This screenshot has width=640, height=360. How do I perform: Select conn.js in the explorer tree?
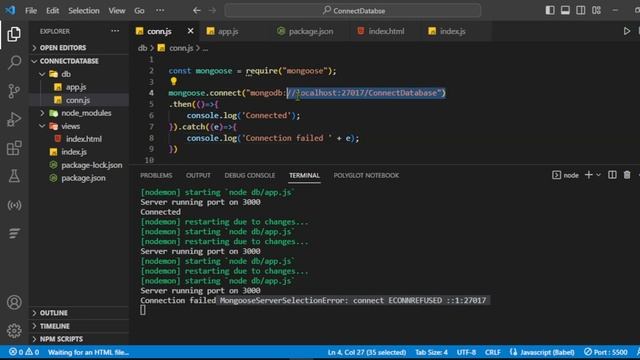[x=79, y=100]
